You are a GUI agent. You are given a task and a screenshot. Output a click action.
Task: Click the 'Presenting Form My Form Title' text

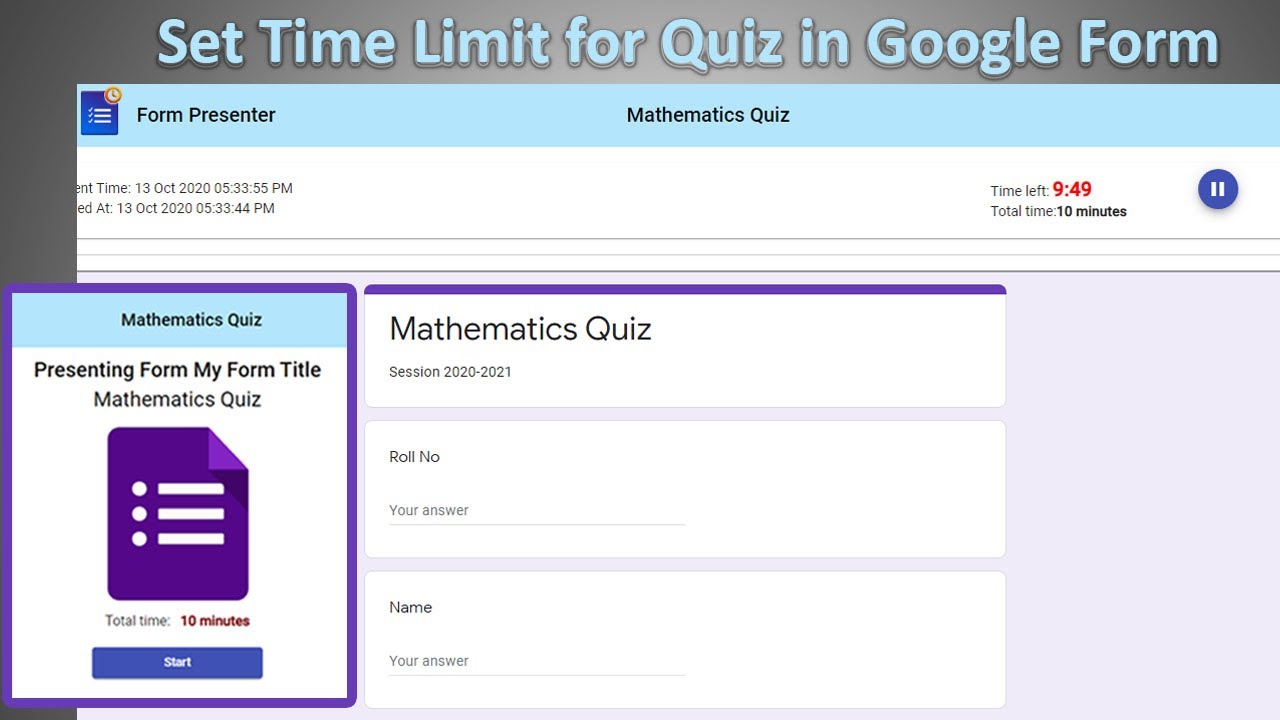point(177,370)
